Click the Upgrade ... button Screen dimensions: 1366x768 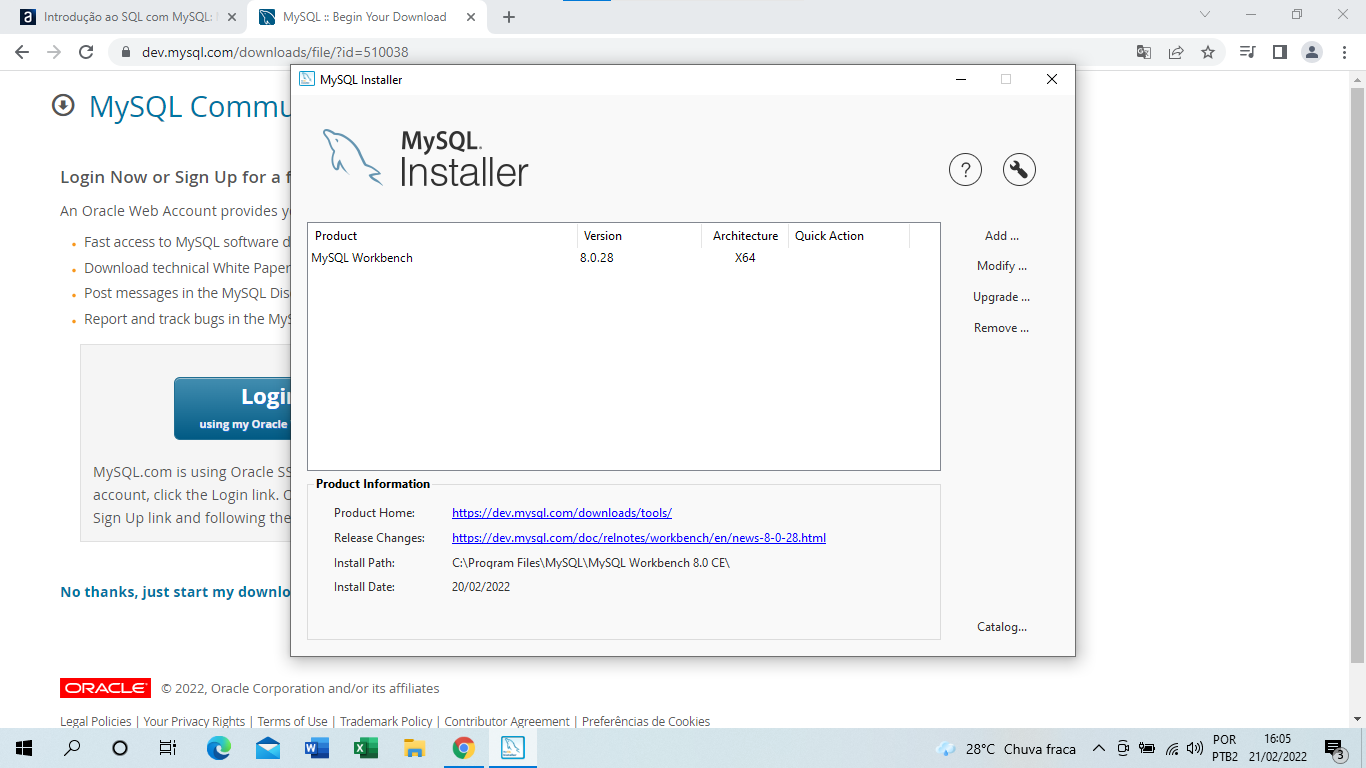tap(1002, 297)
